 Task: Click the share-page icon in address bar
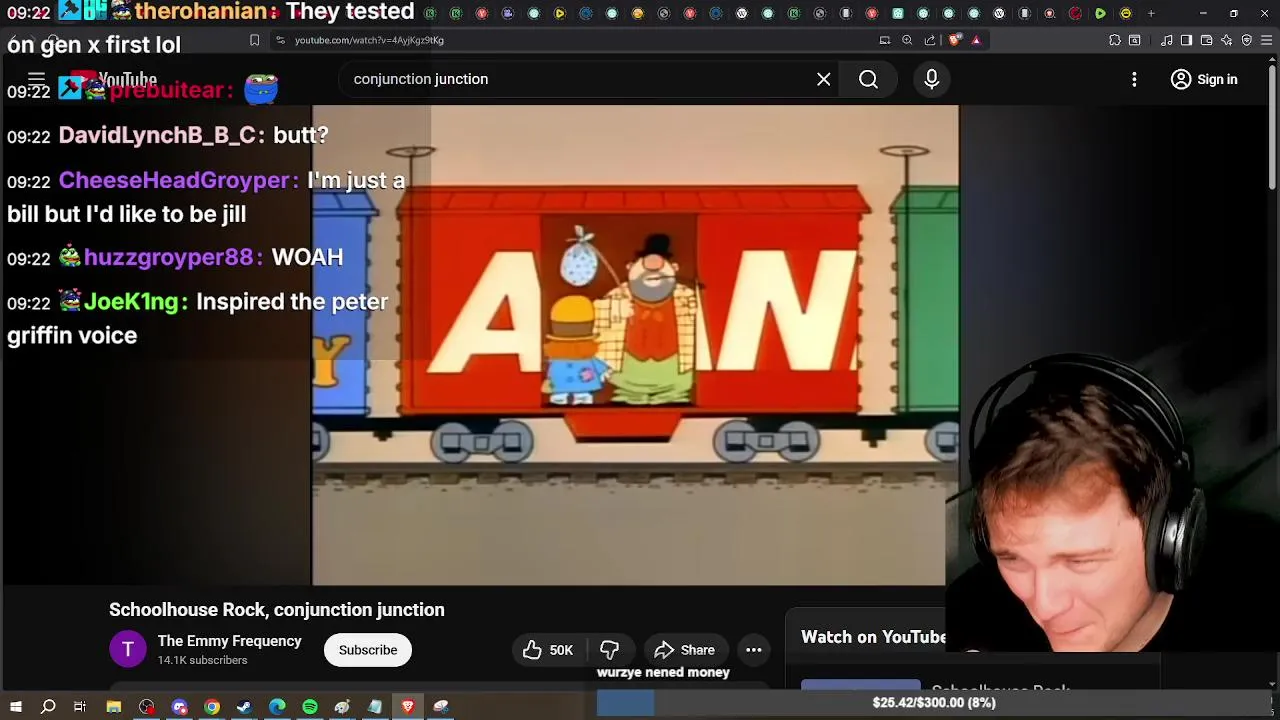[930, 40]
